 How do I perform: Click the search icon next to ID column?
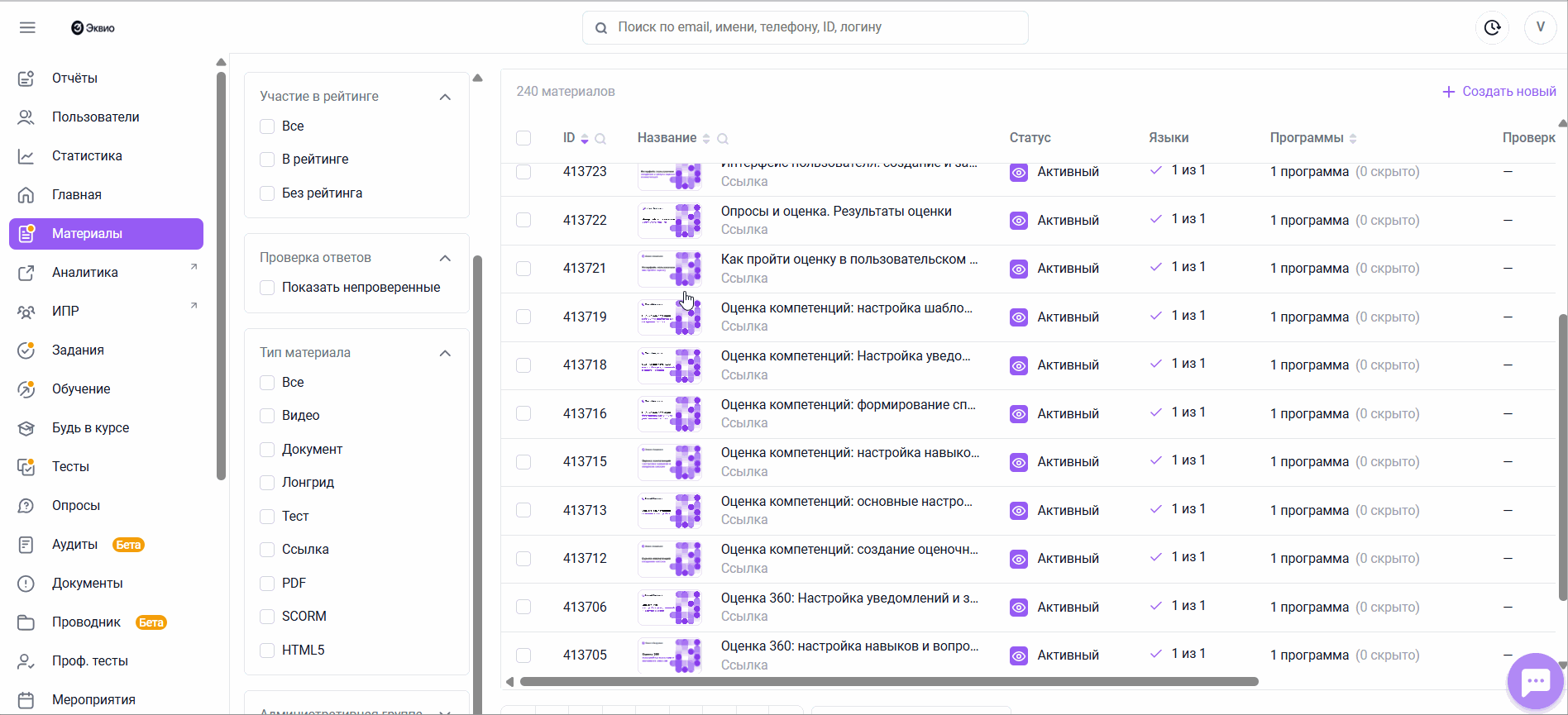click(x=601, y=139)
